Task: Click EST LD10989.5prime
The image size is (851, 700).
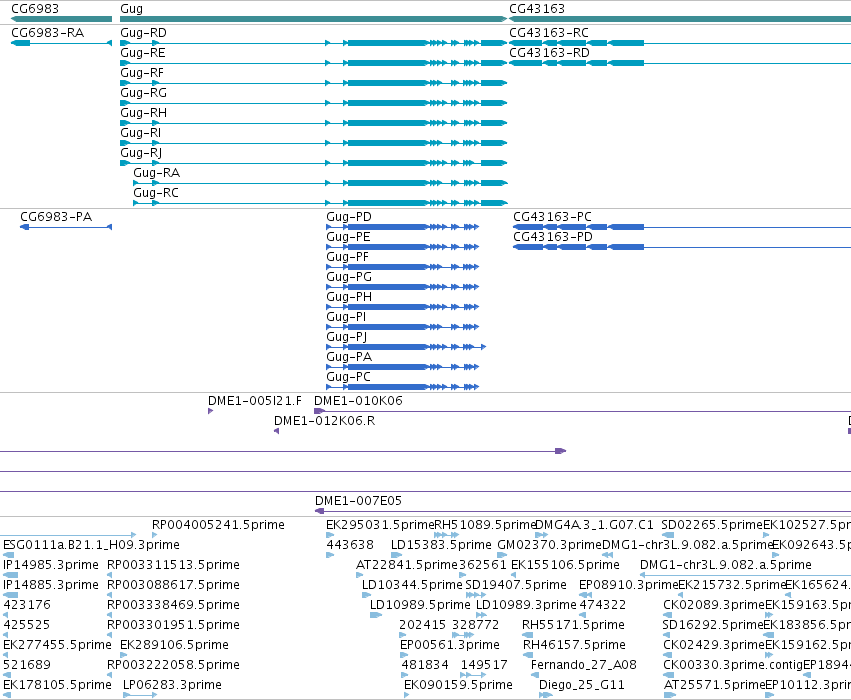Action: click(420, 605)
